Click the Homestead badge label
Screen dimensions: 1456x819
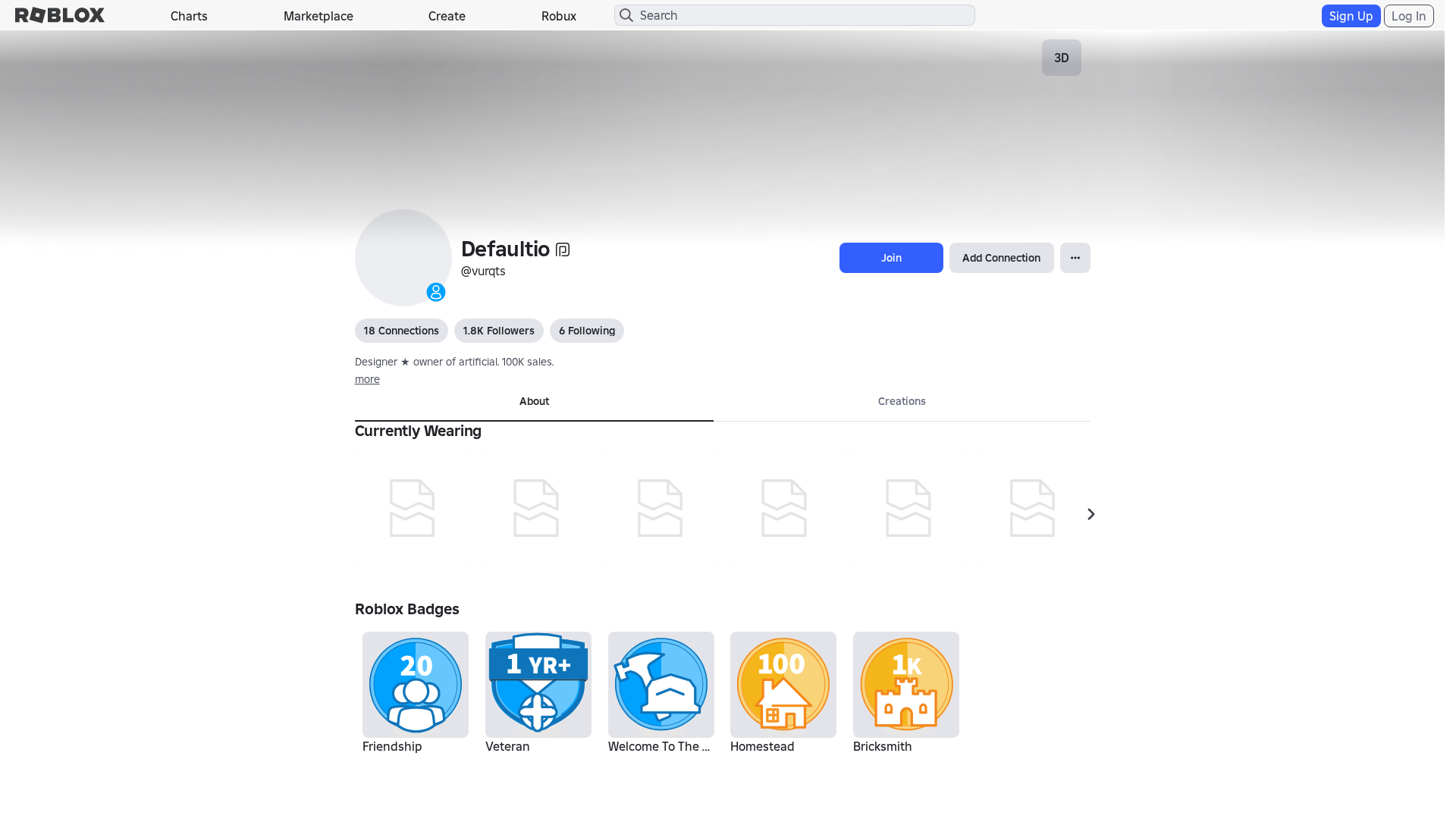tap(762, 747)
